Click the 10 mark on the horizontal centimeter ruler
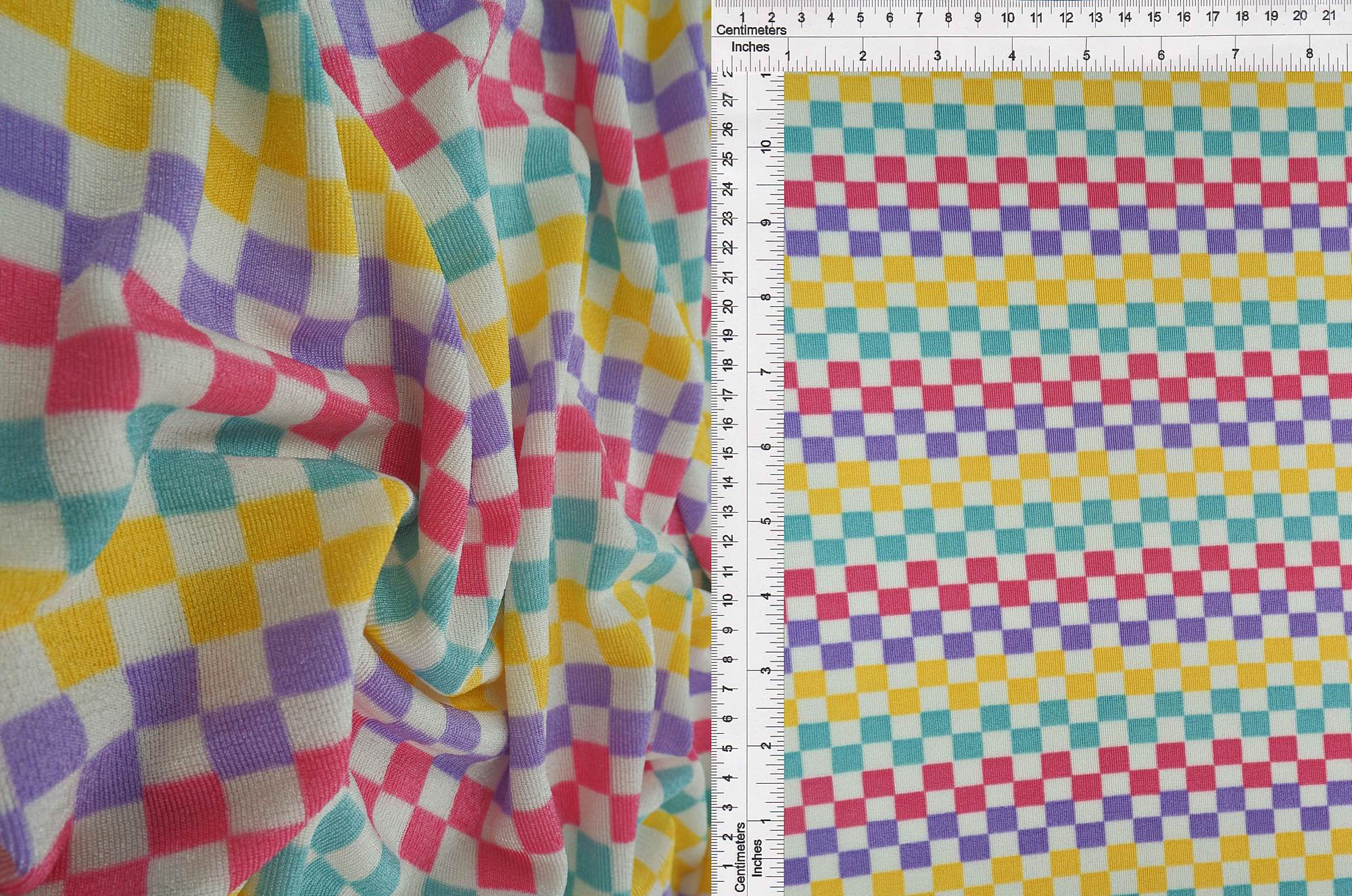 coord(1007,18)
